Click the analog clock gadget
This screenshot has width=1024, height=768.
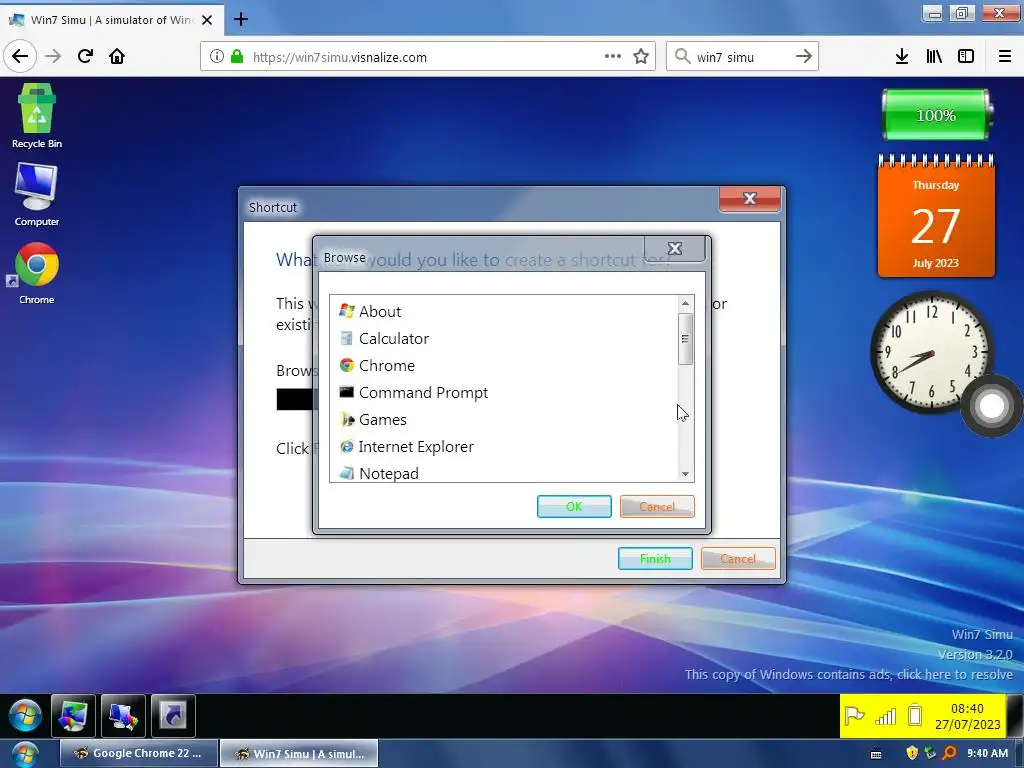click(932, 353)
